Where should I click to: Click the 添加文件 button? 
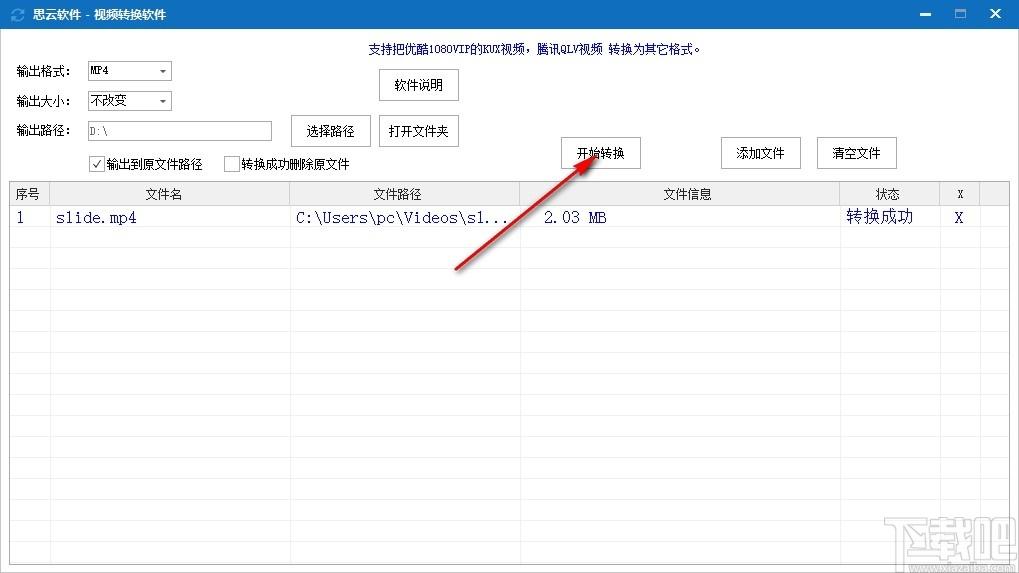point(760,153)
